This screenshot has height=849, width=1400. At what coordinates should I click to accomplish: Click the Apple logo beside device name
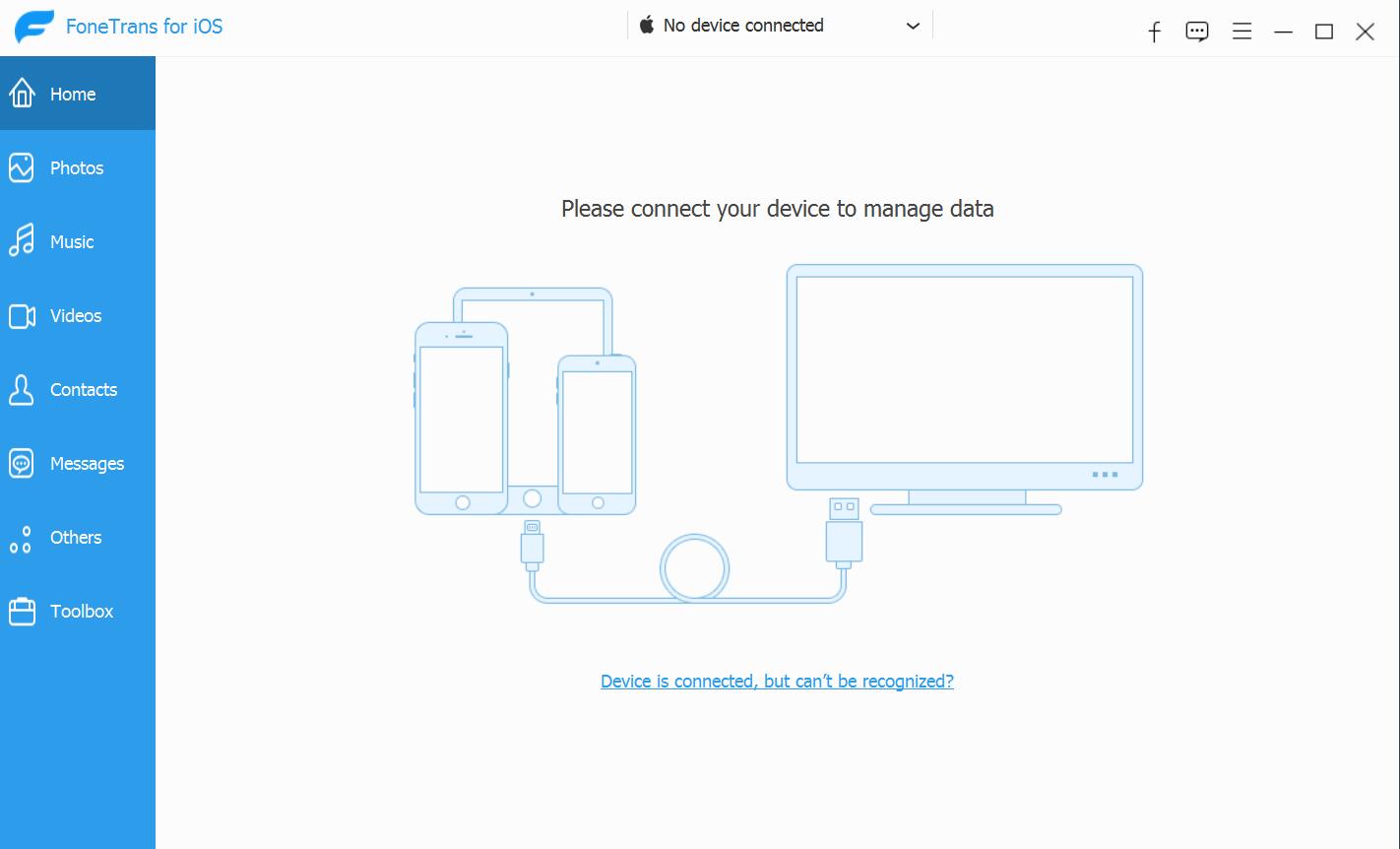pos(647,26)
